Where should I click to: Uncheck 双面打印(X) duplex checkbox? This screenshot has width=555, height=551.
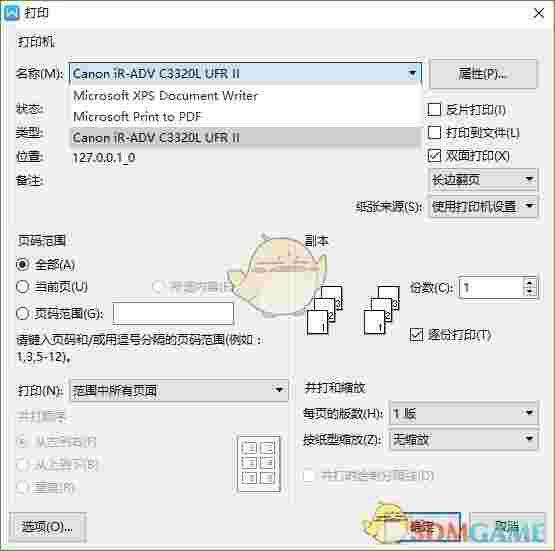[x=434, y=155]
